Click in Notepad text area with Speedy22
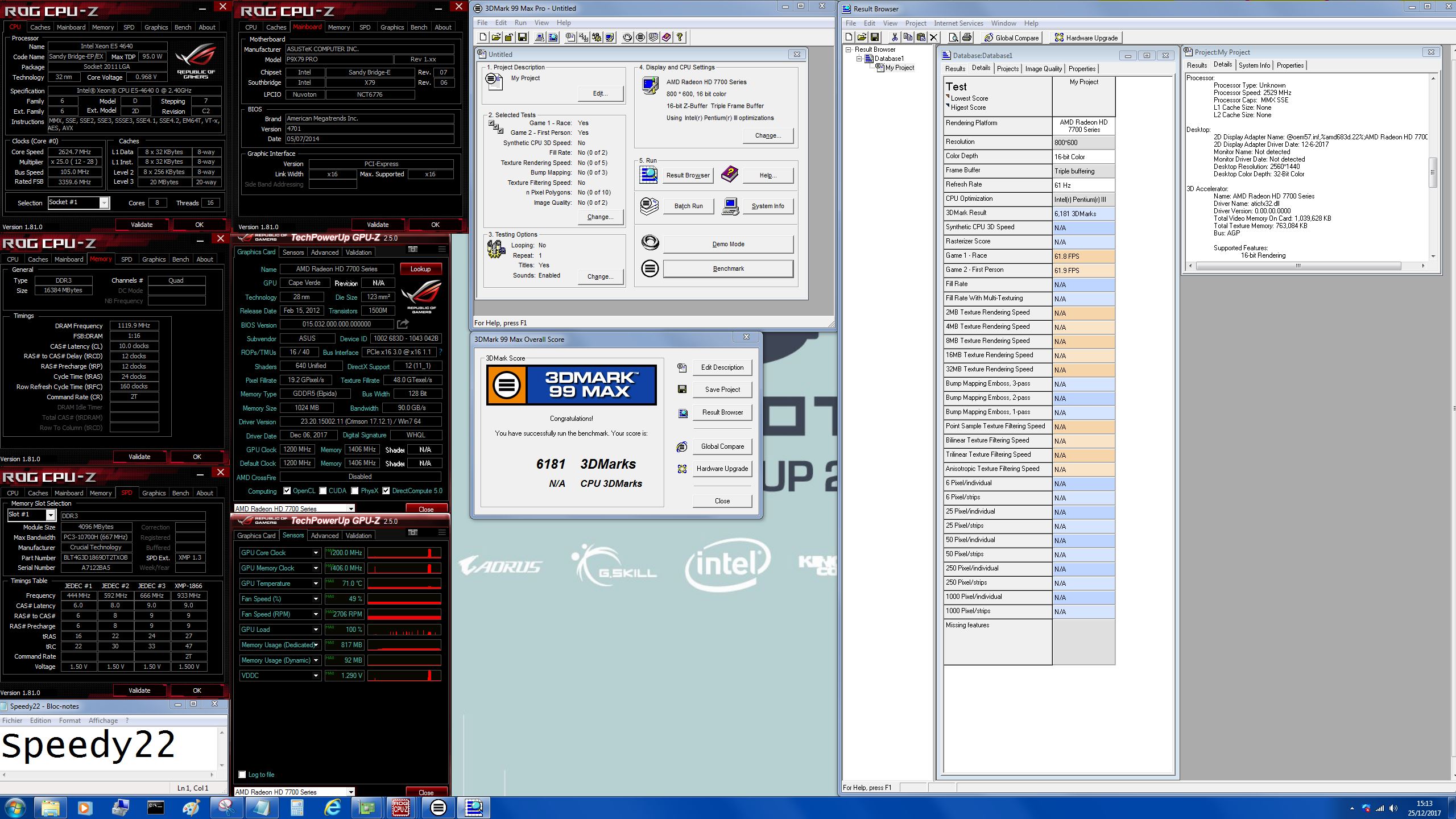Screen dimensions: 1456x819 pyautogui.click(x=109, y=748)
